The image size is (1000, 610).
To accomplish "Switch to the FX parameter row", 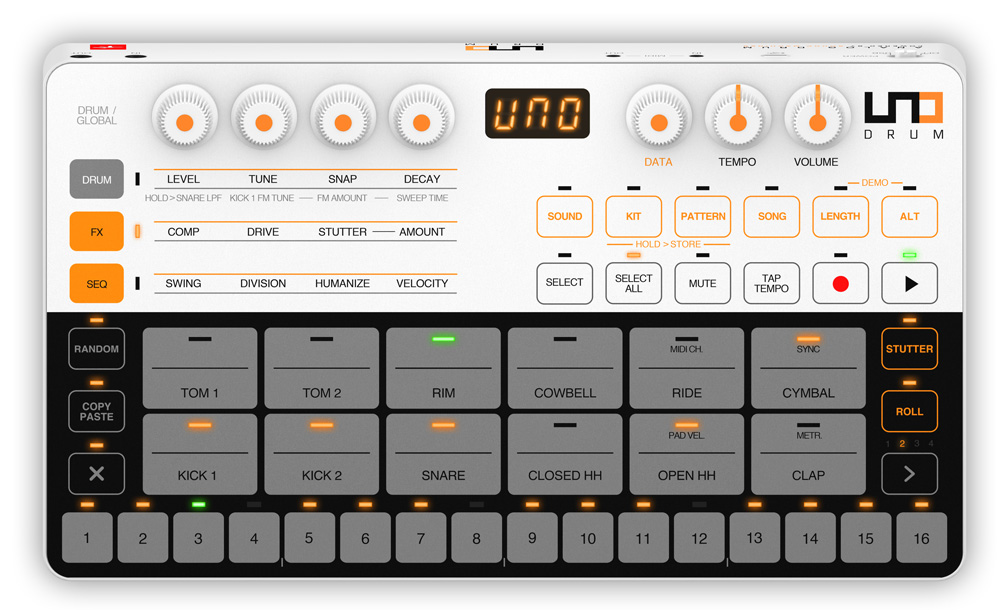I will pos(97,232).
